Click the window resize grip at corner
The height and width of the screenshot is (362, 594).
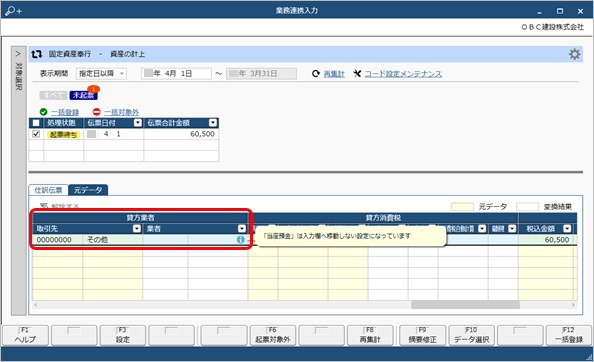click(x=588, y=357)
